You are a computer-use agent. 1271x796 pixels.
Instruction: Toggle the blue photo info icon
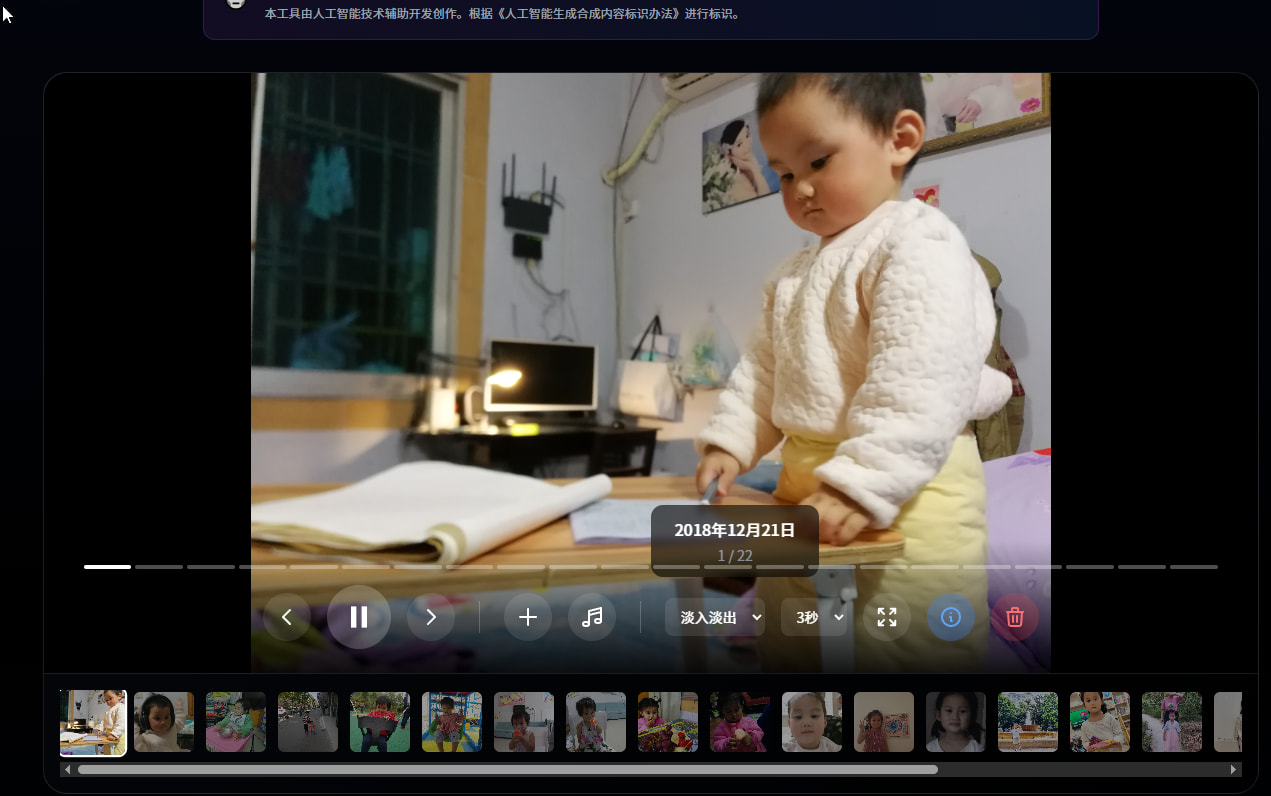point(951,617)
